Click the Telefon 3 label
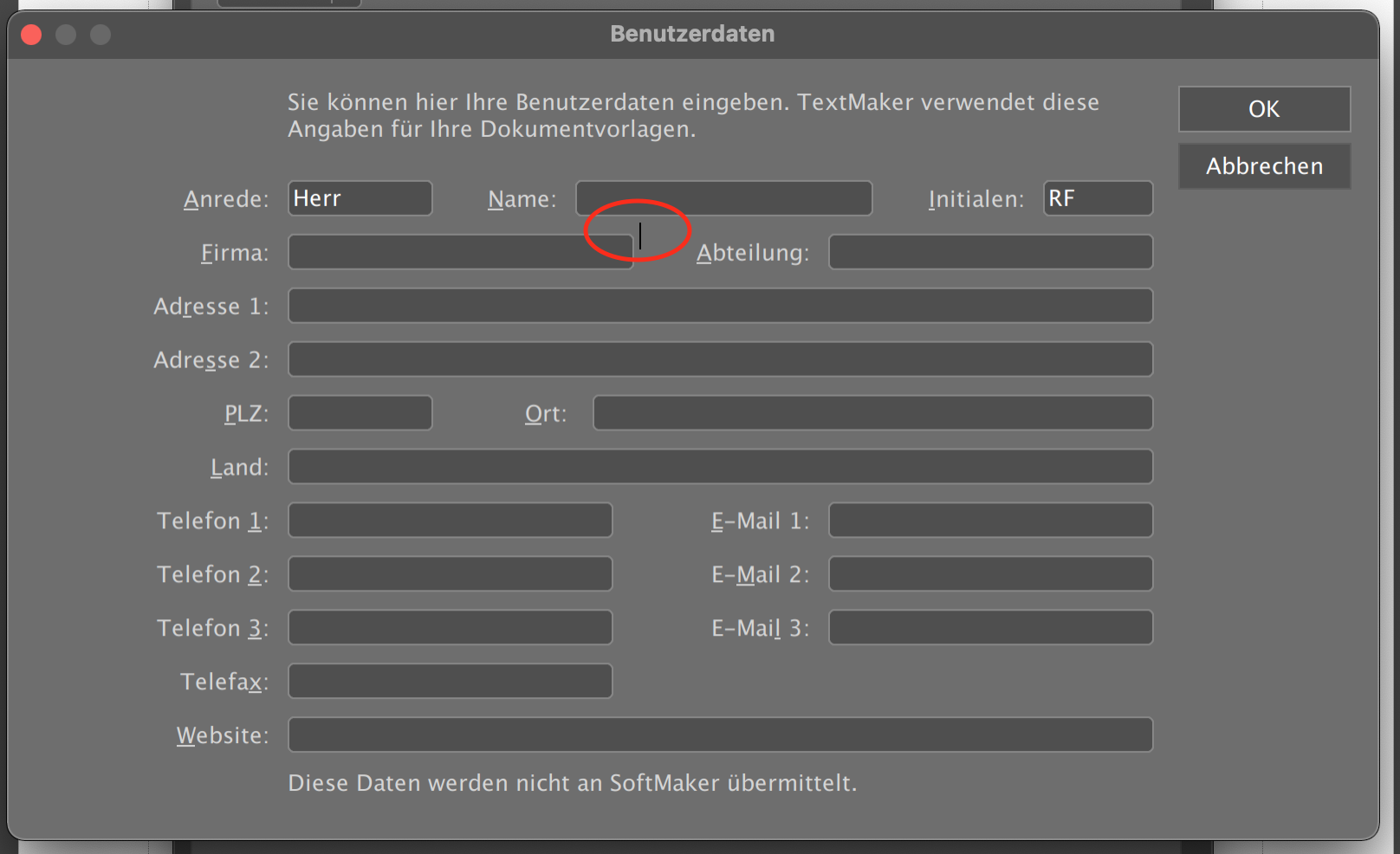Image resolution: width=1400 pixels, height=854 pixels. [213, 629]
